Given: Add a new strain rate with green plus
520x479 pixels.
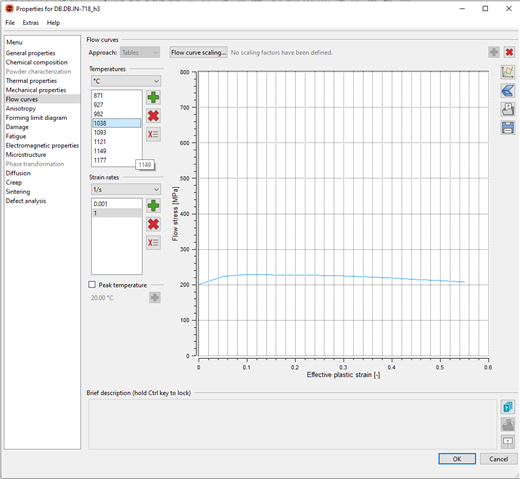Looking at the screenshot, I should (x=153, y=206).
